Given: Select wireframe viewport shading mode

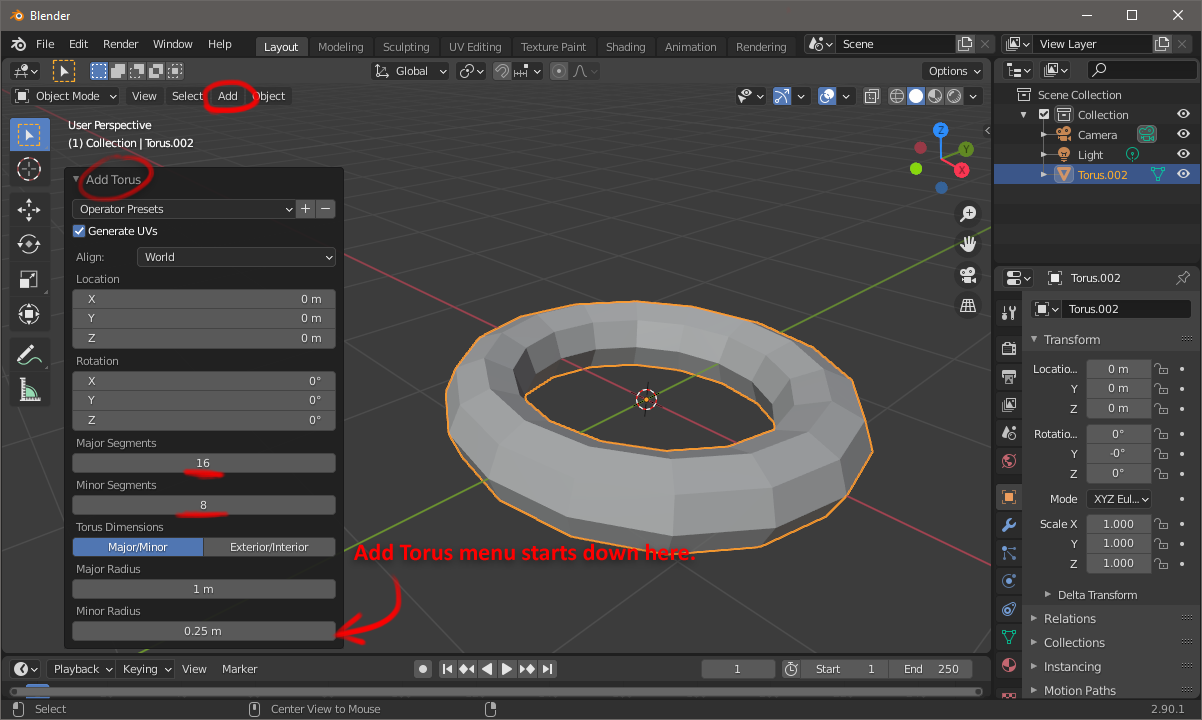Looking at the screenshot, I should [x=897, y=96].
